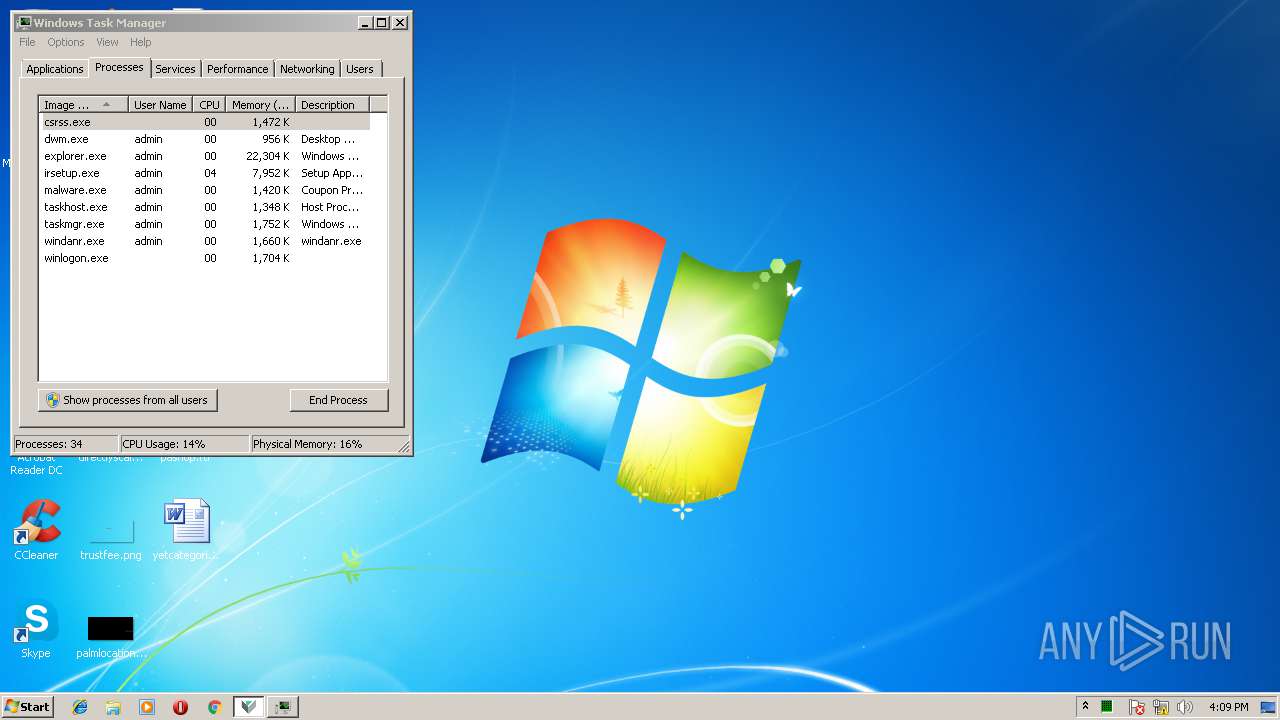Sort by Memory column header
The width and height of the screenshot is (1280, 720).
(260, 105)
